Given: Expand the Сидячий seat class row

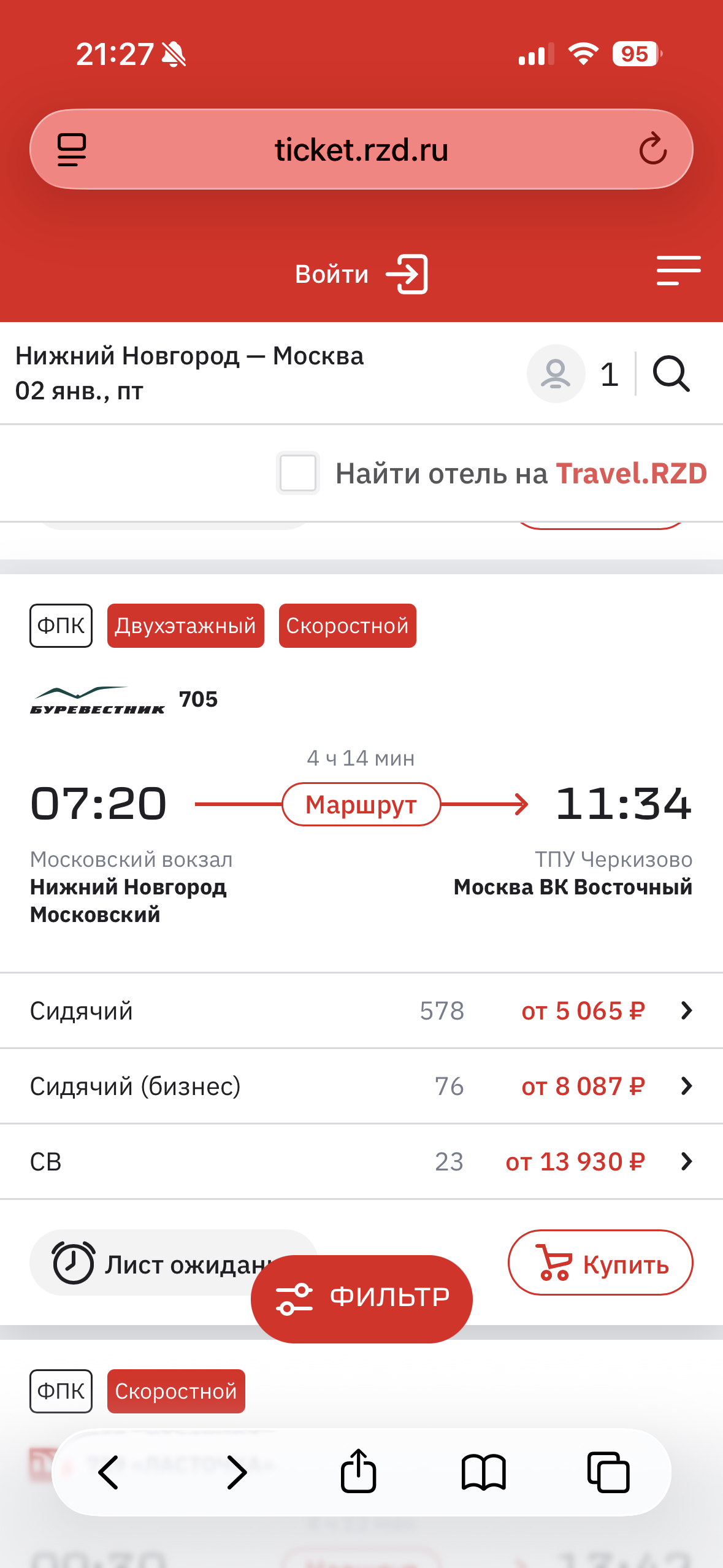Looking at the screenshot, I should (361, 1010).
